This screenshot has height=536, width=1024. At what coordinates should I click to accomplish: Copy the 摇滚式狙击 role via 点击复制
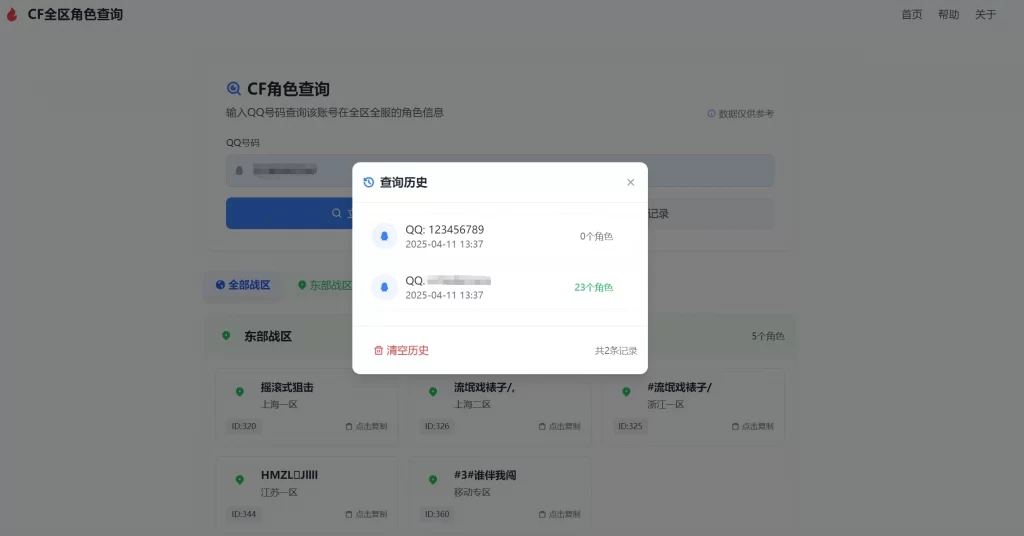[x=366, y=426]
